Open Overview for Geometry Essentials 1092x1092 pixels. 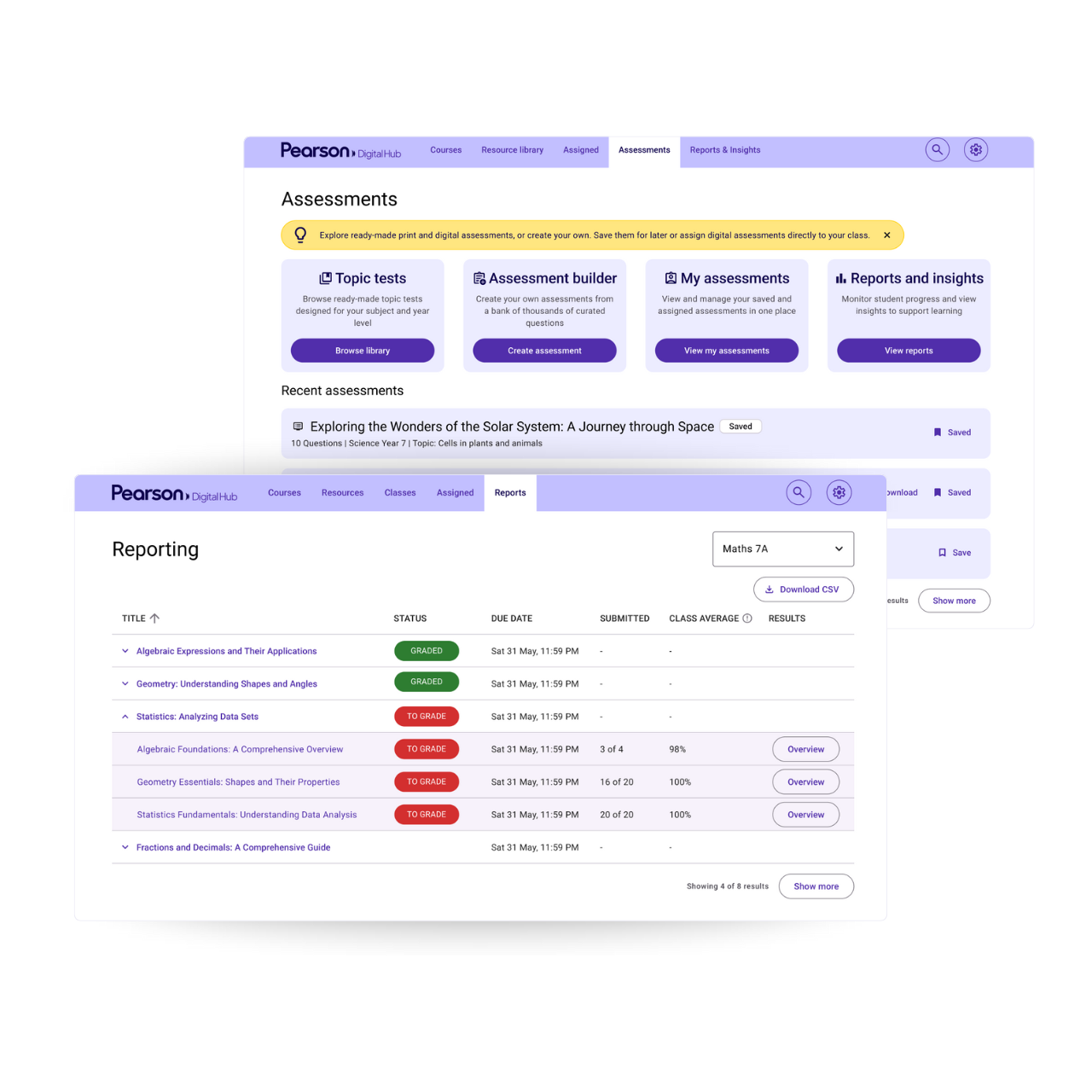coord(805,782)
